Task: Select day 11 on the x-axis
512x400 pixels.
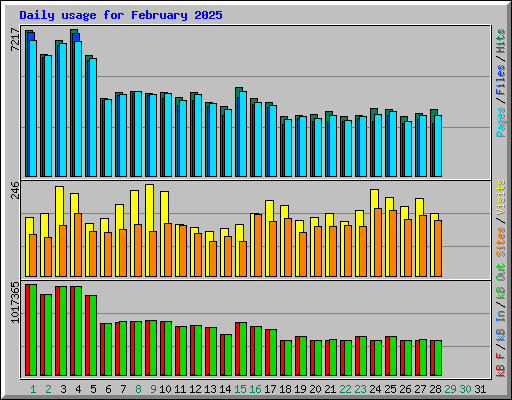Action: point(180,389)
